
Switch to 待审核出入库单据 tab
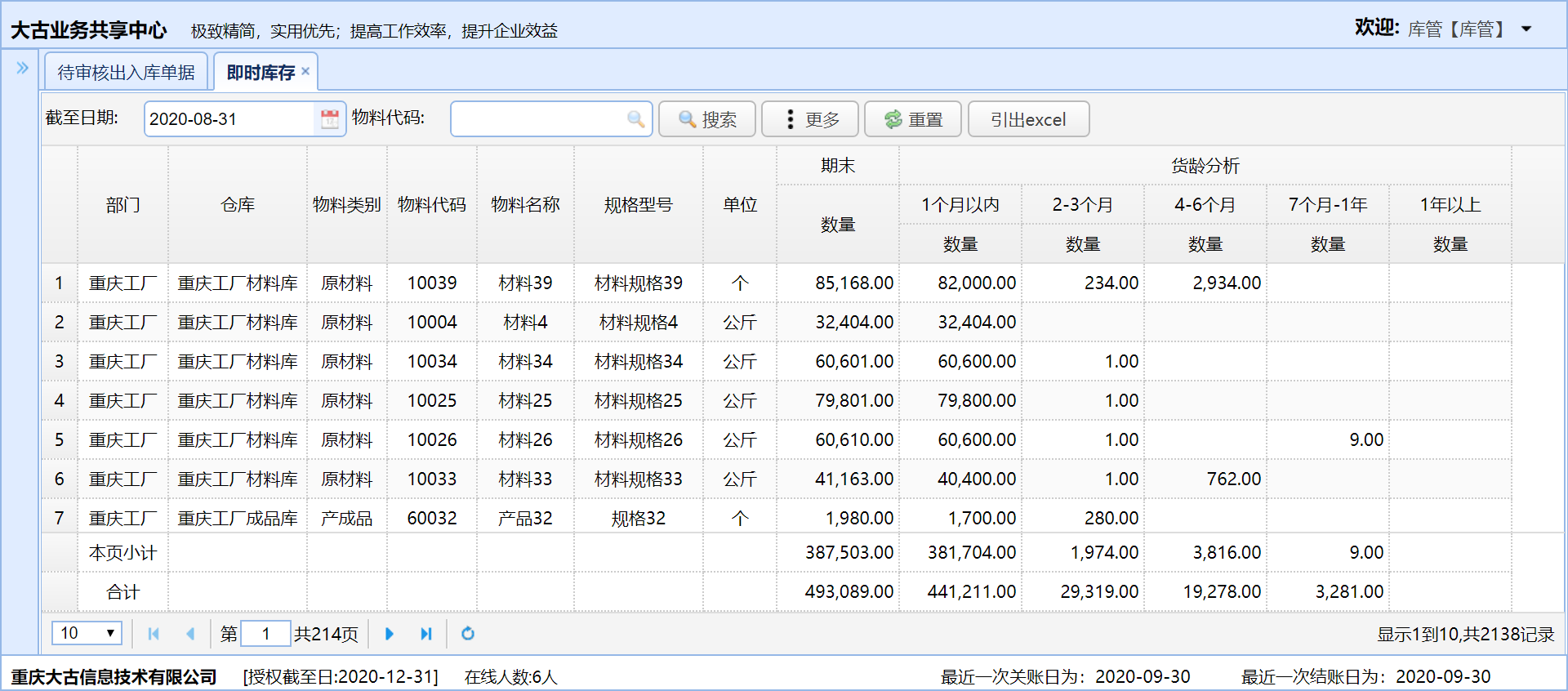[x=127, y=73]
